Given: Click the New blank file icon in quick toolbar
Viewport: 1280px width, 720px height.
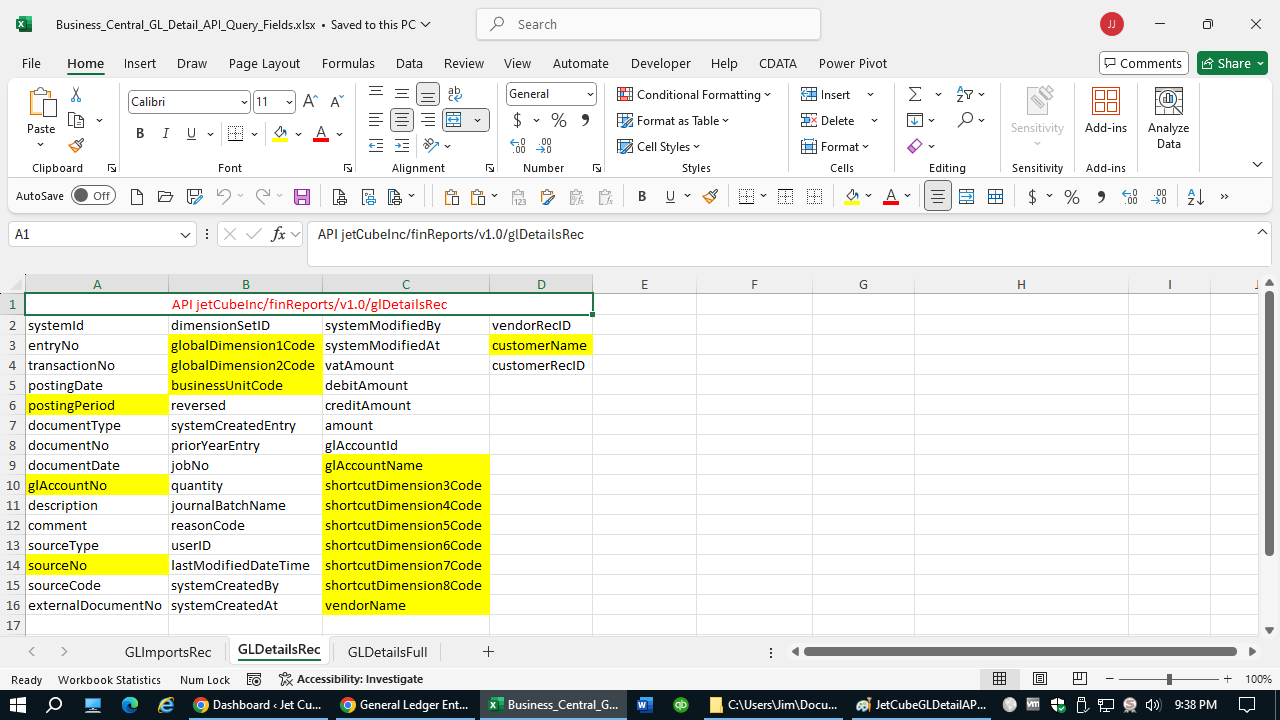Looking at the screenshot, I should coord(137,197).
